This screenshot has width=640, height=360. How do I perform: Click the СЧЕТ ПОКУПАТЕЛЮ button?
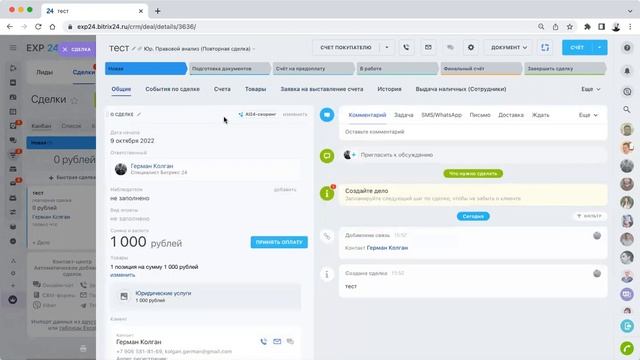(x=346, y=47)
